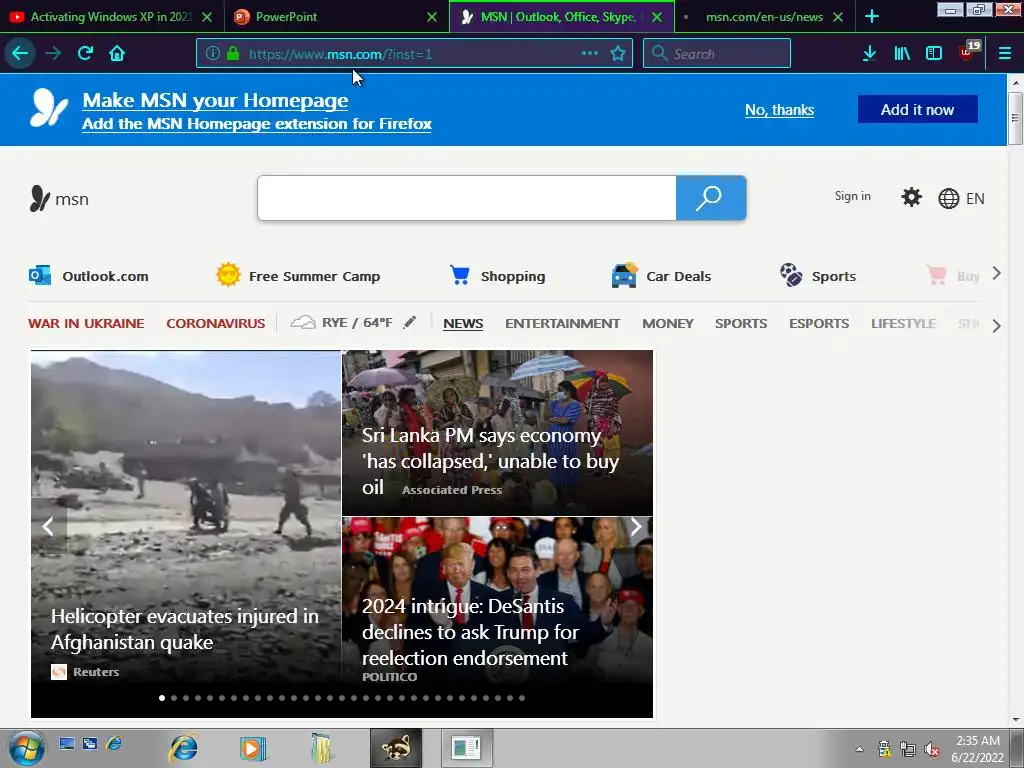Switch to msn.com/en-us/news tab
1024x768 pixels.
(764, 16)
